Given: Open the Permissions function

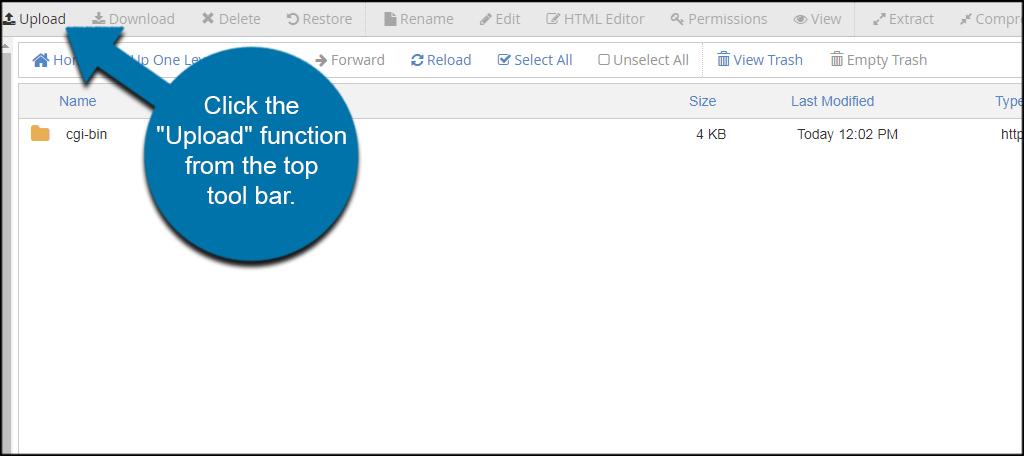Looking at the screenshot, I should pyautogui.click(x=719, y=20).
